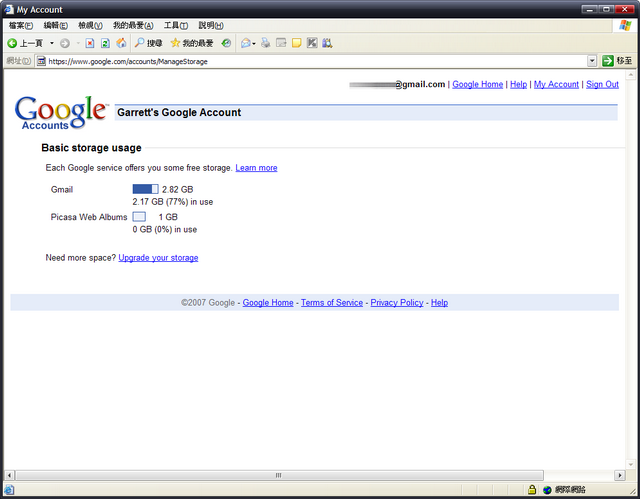The image size is (640, 499).
Task: Open Upgrade your storage link
Action: 158,258
